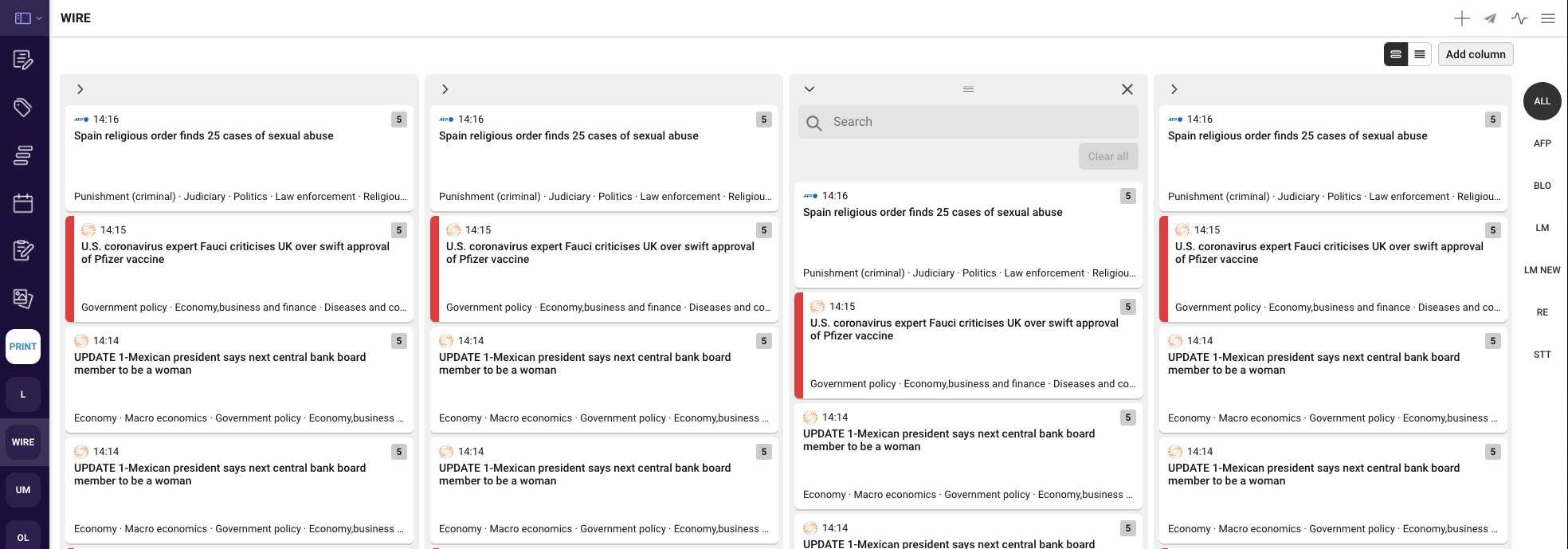Open the tags icon in sidebar
Image resolution: width=1568 pixels, height=549 pixels.
(x=23, y=108)
